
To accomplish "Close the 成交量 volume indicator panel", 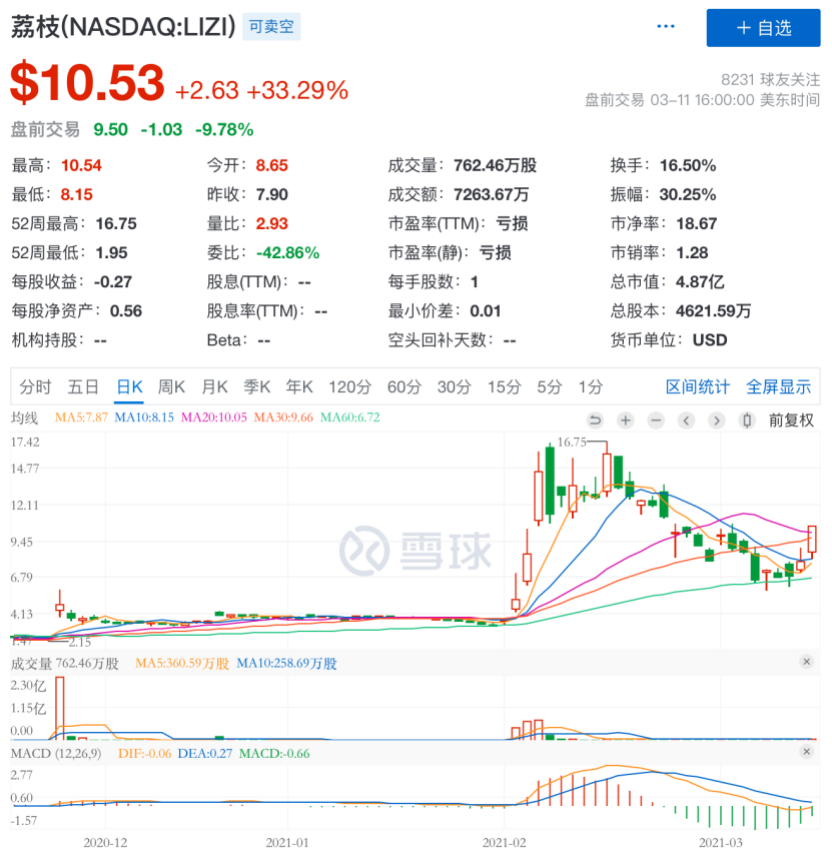I will coord(807,662).
